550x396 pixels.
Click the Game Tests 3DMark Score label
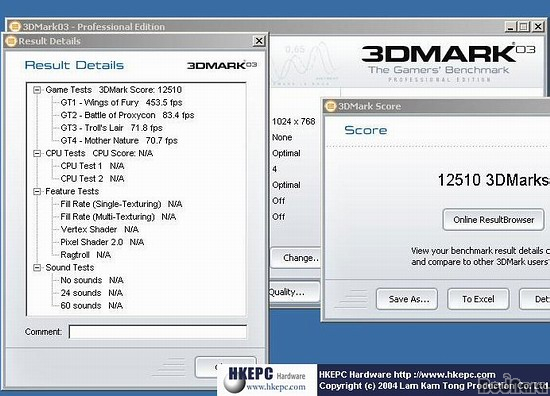[x=114, y=90]
